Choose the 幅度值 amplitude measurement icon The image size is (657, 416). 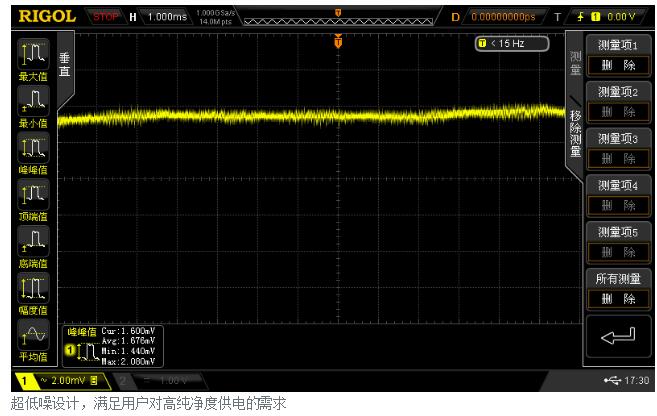(x=34, y=292)
